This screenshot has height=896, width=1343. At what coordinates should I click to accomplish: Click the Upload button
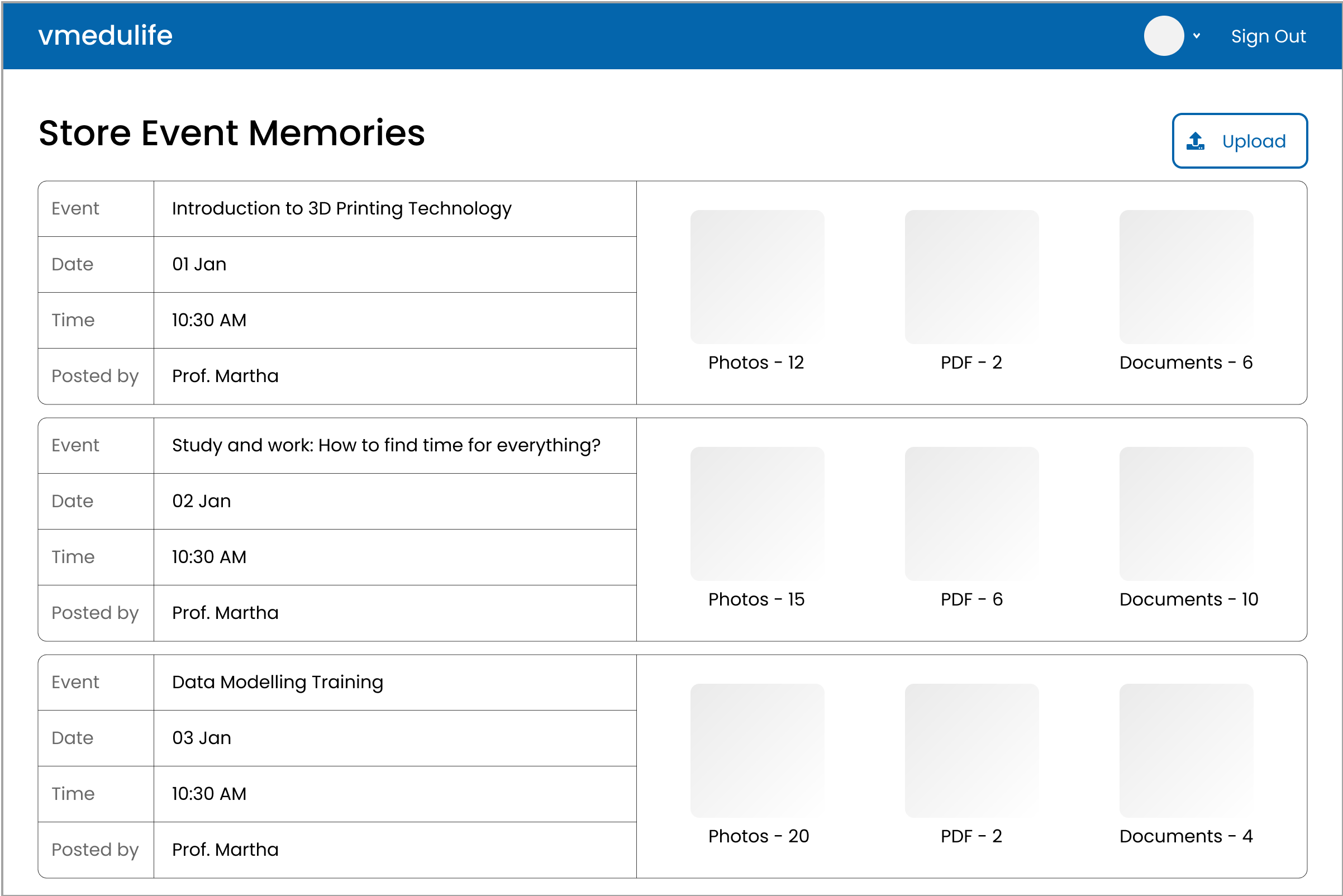(x=1240, y=141)
